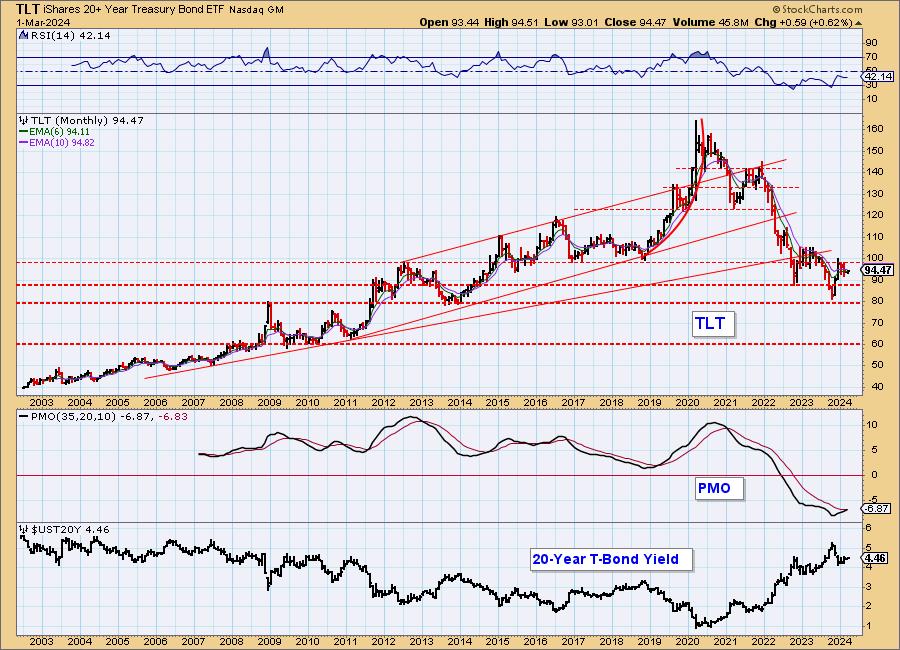Click the 'PMO(35,20,10) -6.87, -6.83' label
This screenshot has height=650, width=900.
(x=109, y=416)
